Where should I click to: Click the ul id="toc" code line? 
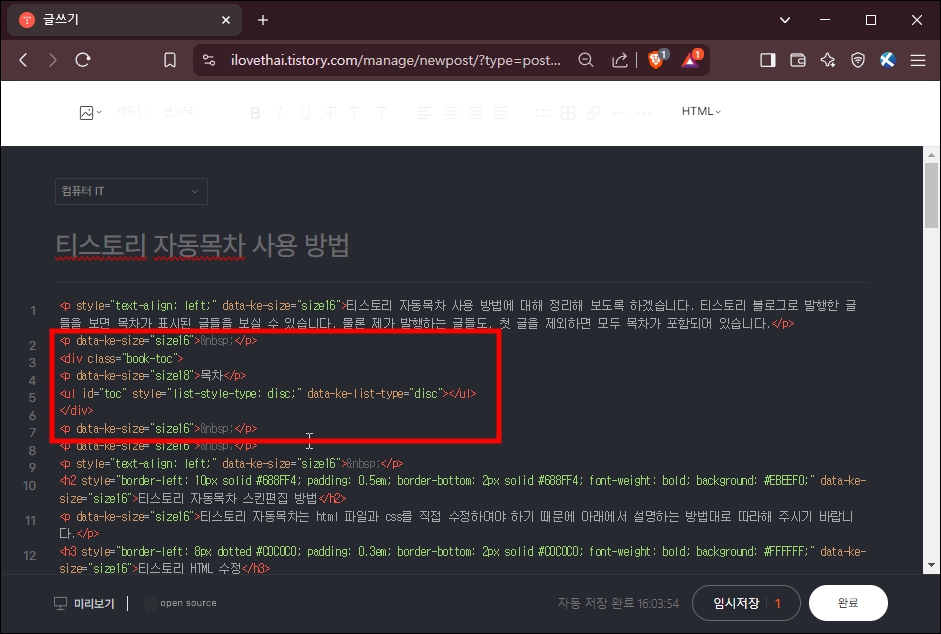(x=268, y=394)
